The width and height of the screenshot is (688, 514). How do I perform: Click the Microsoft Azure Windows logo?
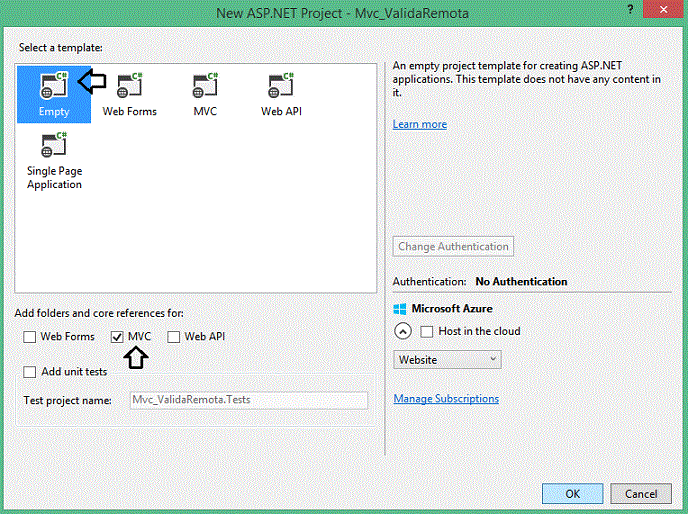400,309
